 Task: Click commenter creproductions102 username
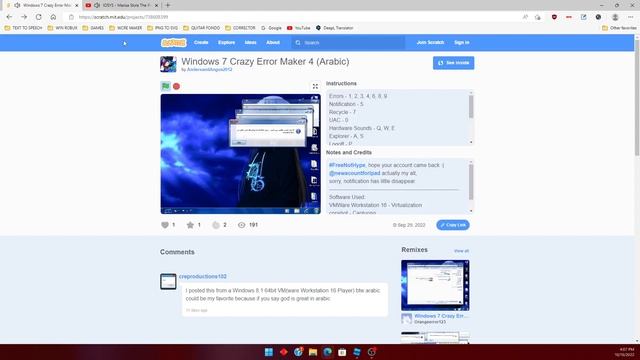coord(203,276)
